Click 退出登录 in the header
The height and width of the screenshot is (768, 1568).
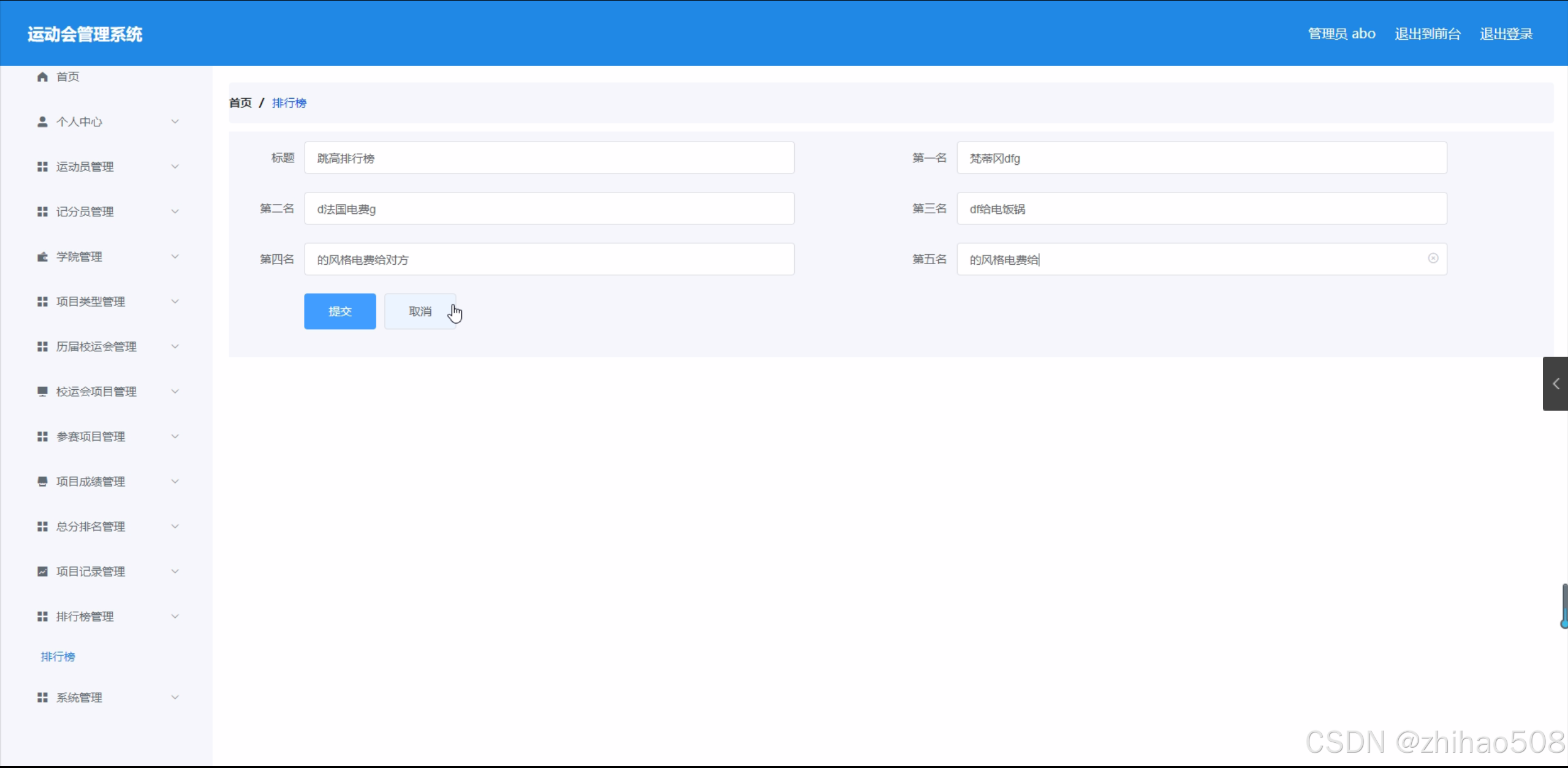(x=1506, y=34)
